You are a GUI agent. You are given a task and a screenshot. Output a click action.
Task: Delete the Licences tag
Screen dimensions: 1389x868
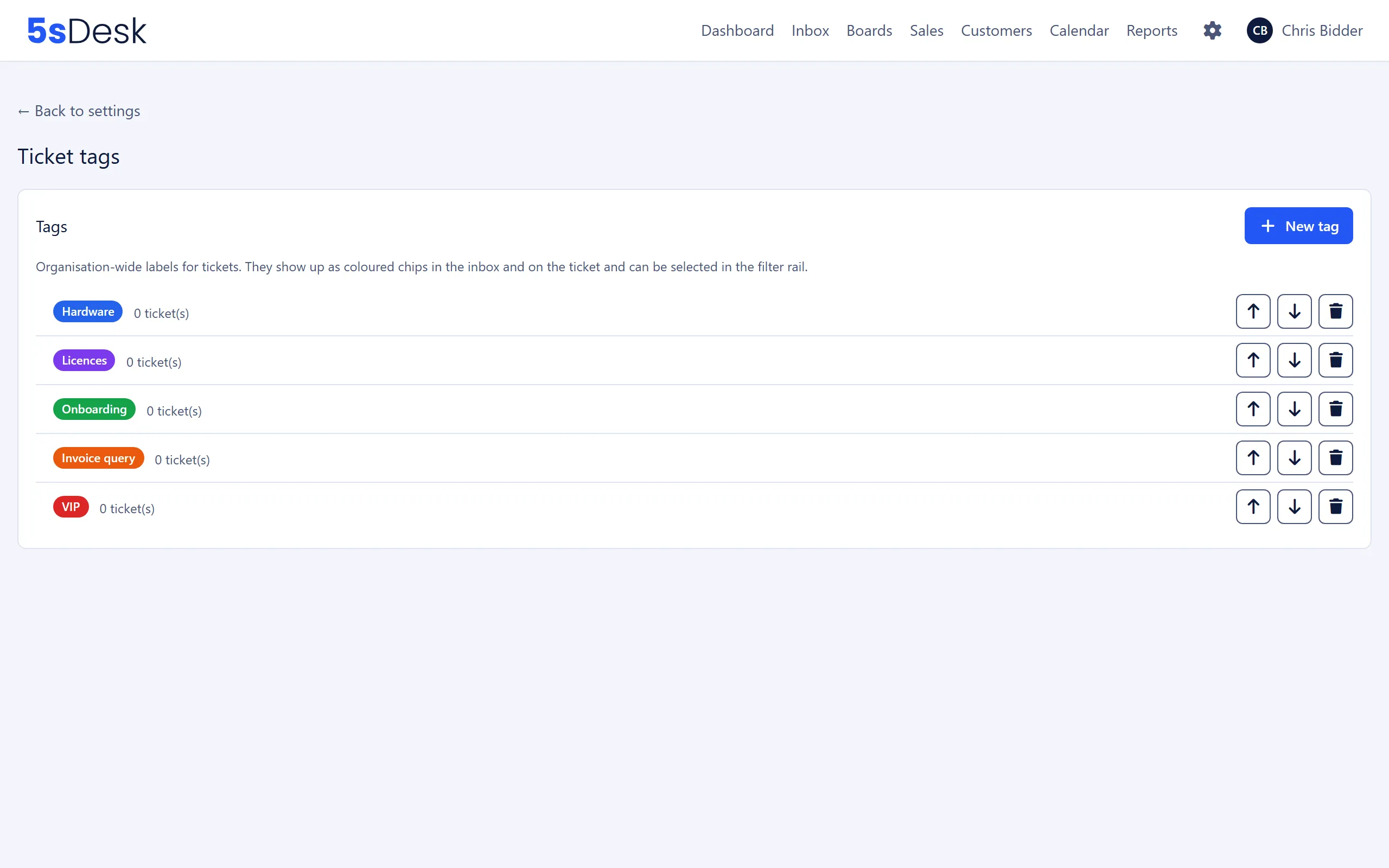tap(1336, 360)
